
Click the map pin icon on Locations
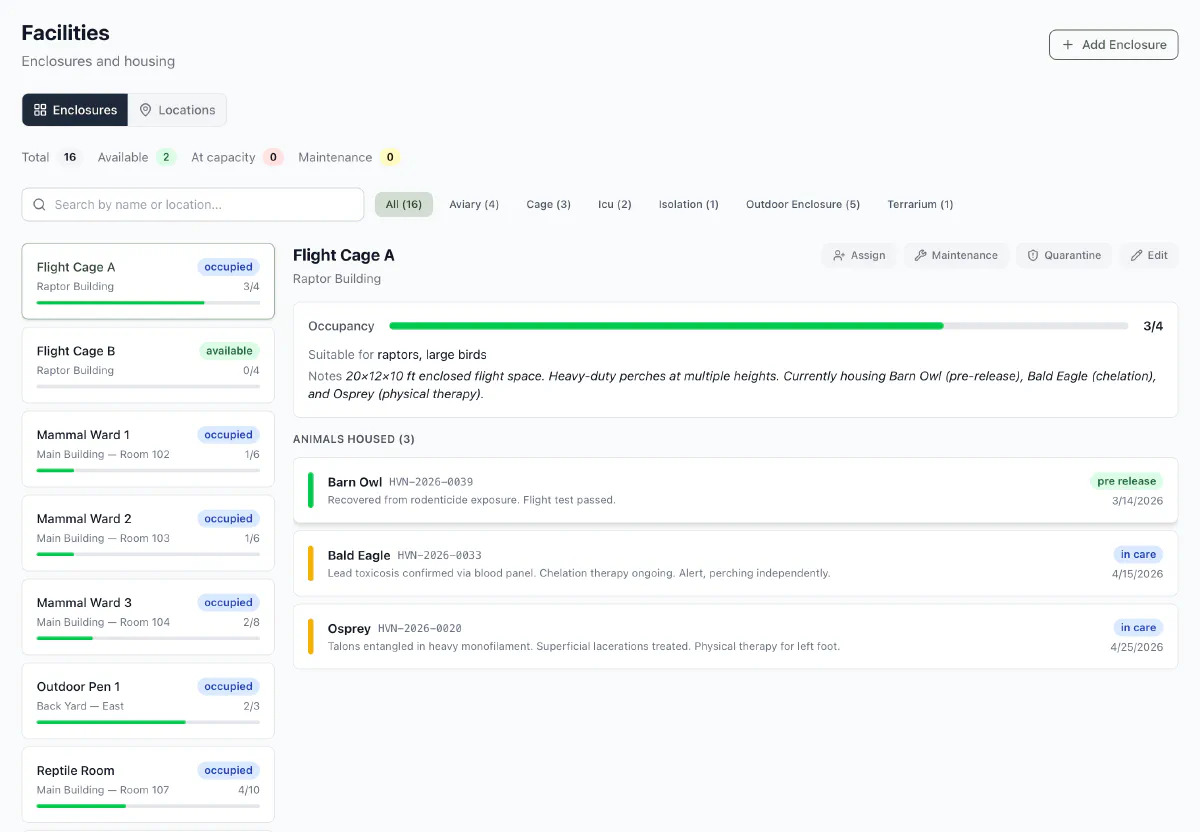click(x=145, y=110)
